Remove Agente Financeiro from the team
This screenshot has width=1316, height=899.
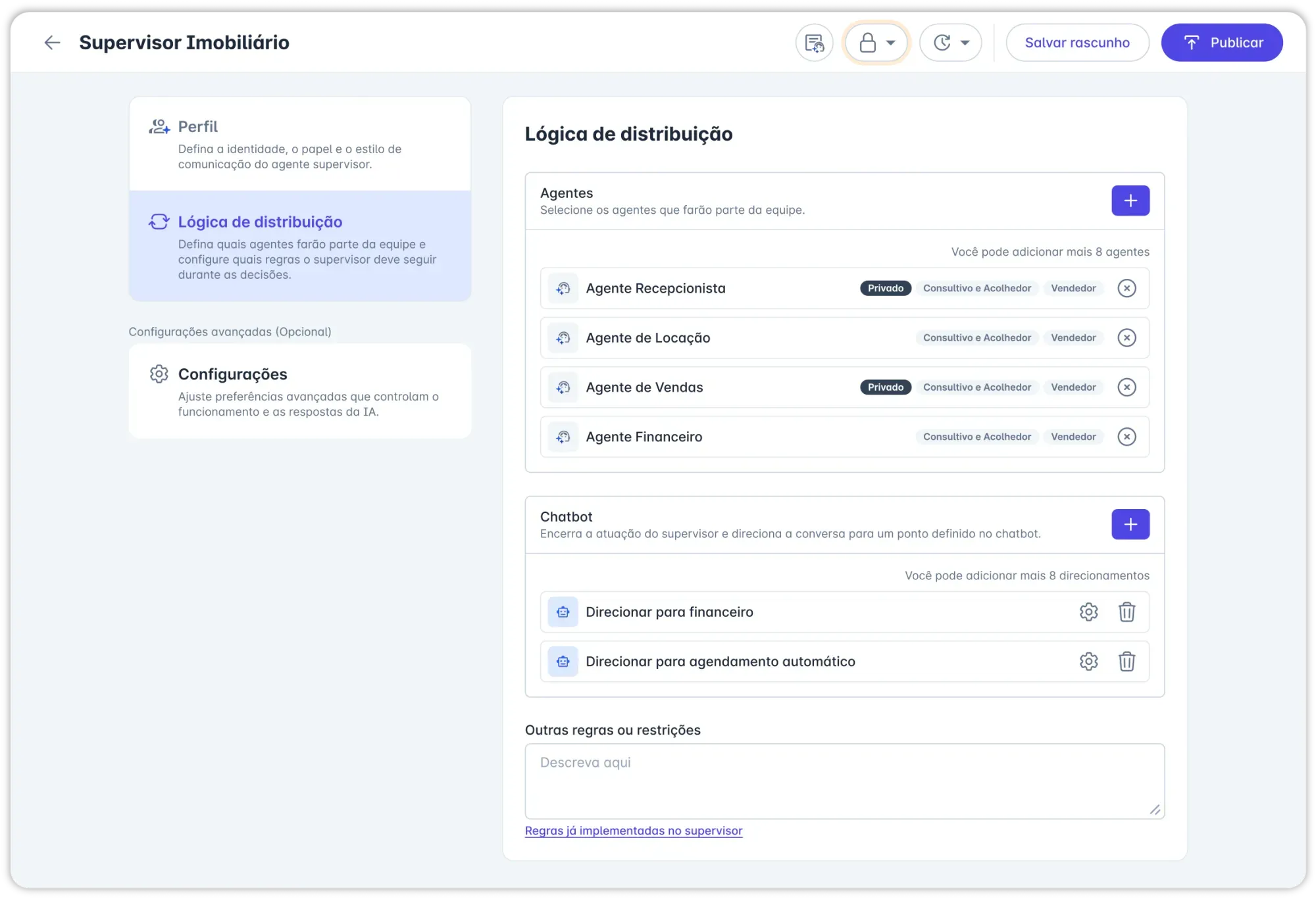(x=1126, y=437)
